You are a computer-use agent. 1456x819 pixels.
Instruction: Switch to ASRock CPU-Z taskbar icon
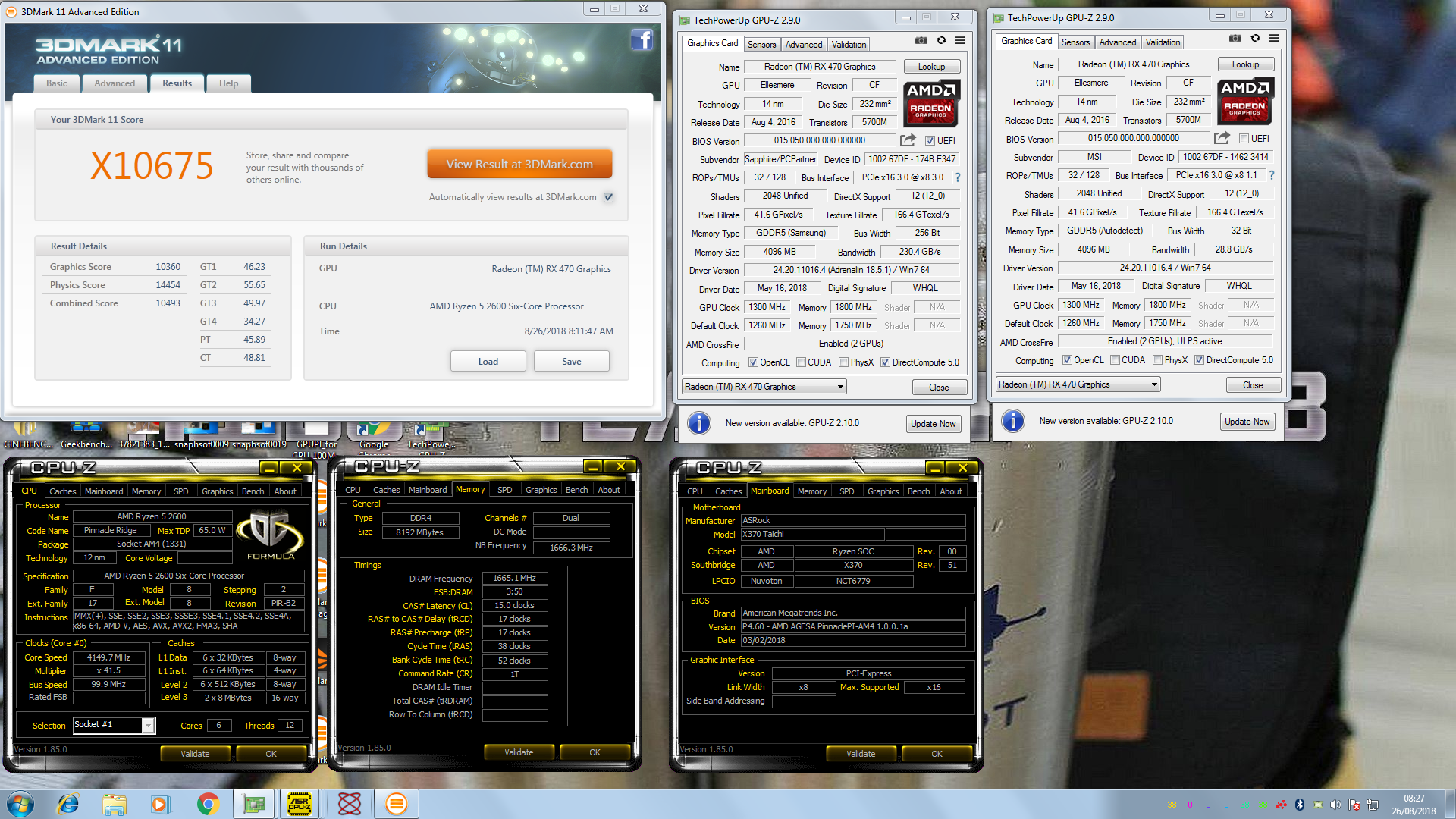[x=300, y=804]
